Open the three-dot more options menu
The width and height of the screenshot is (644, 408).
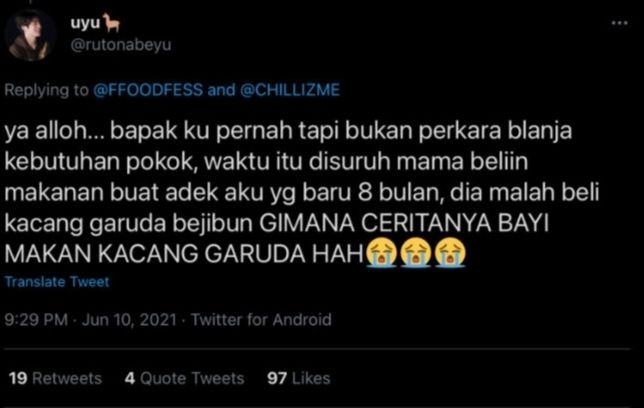click(x=619, y=23)
